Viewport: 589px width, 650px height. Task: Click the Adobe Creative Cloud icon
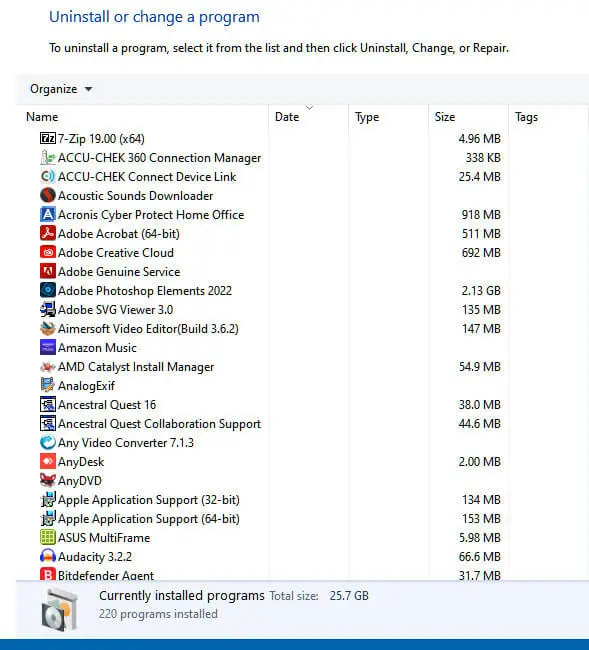pos(48,252)
